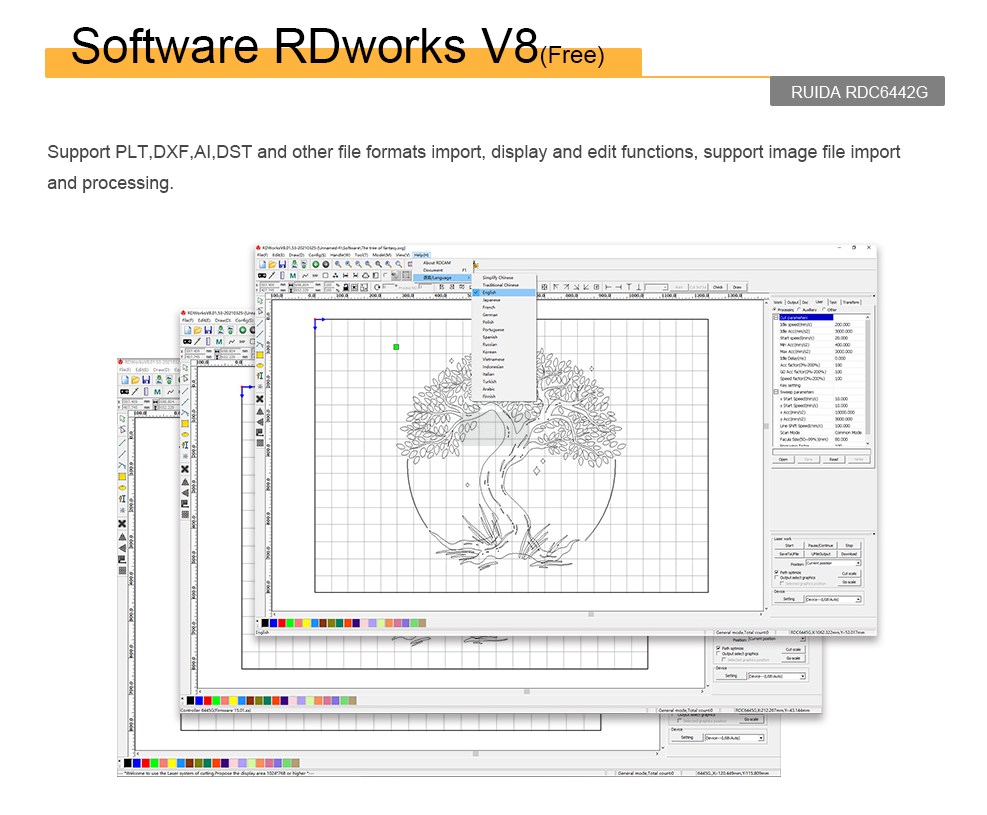Pick the blue color swatch in the middle window palette

pos(199,700)
